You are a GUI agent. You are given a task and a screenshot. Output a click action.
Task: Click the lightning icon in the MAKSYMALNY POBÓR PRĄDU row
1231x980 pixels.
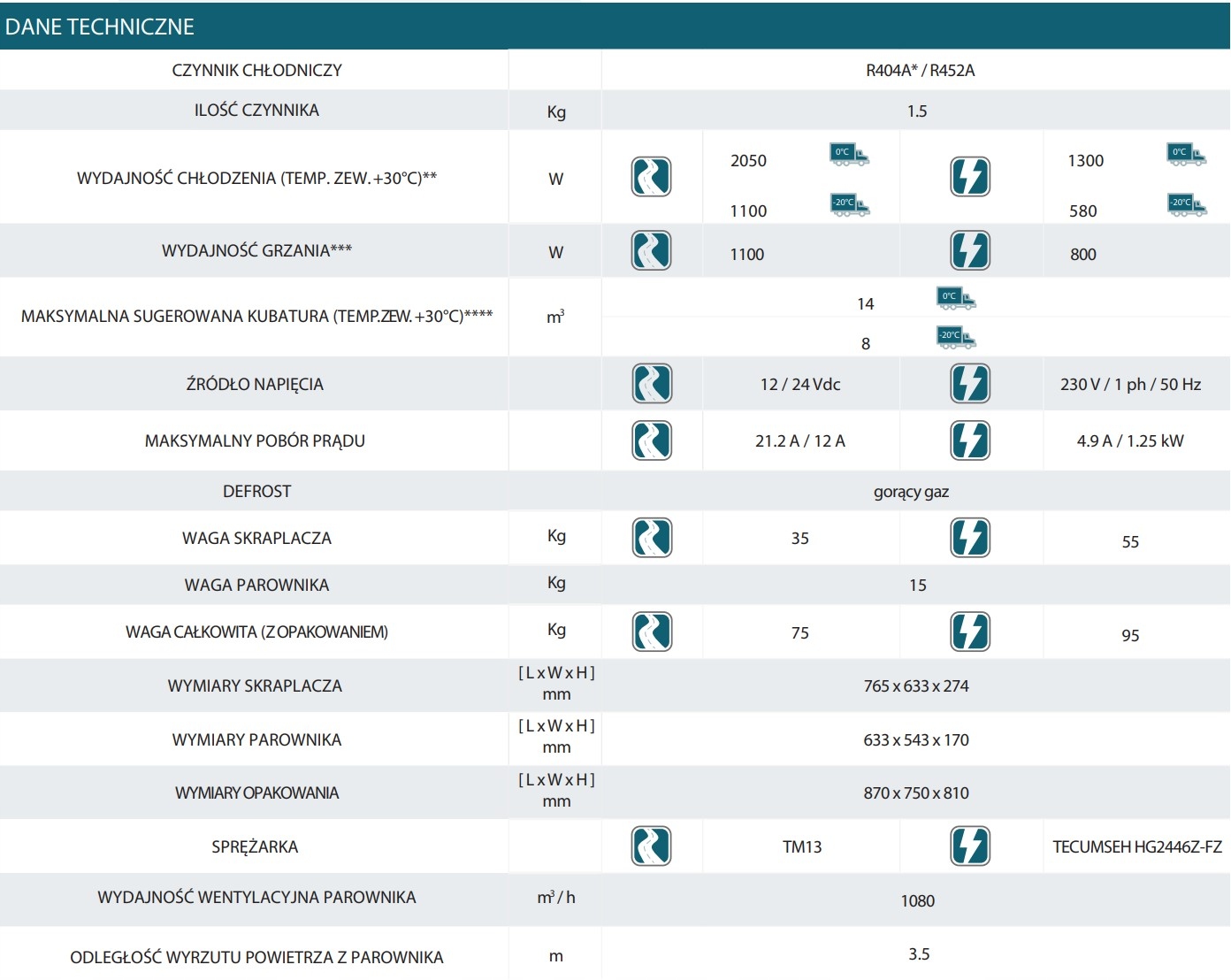970,440
